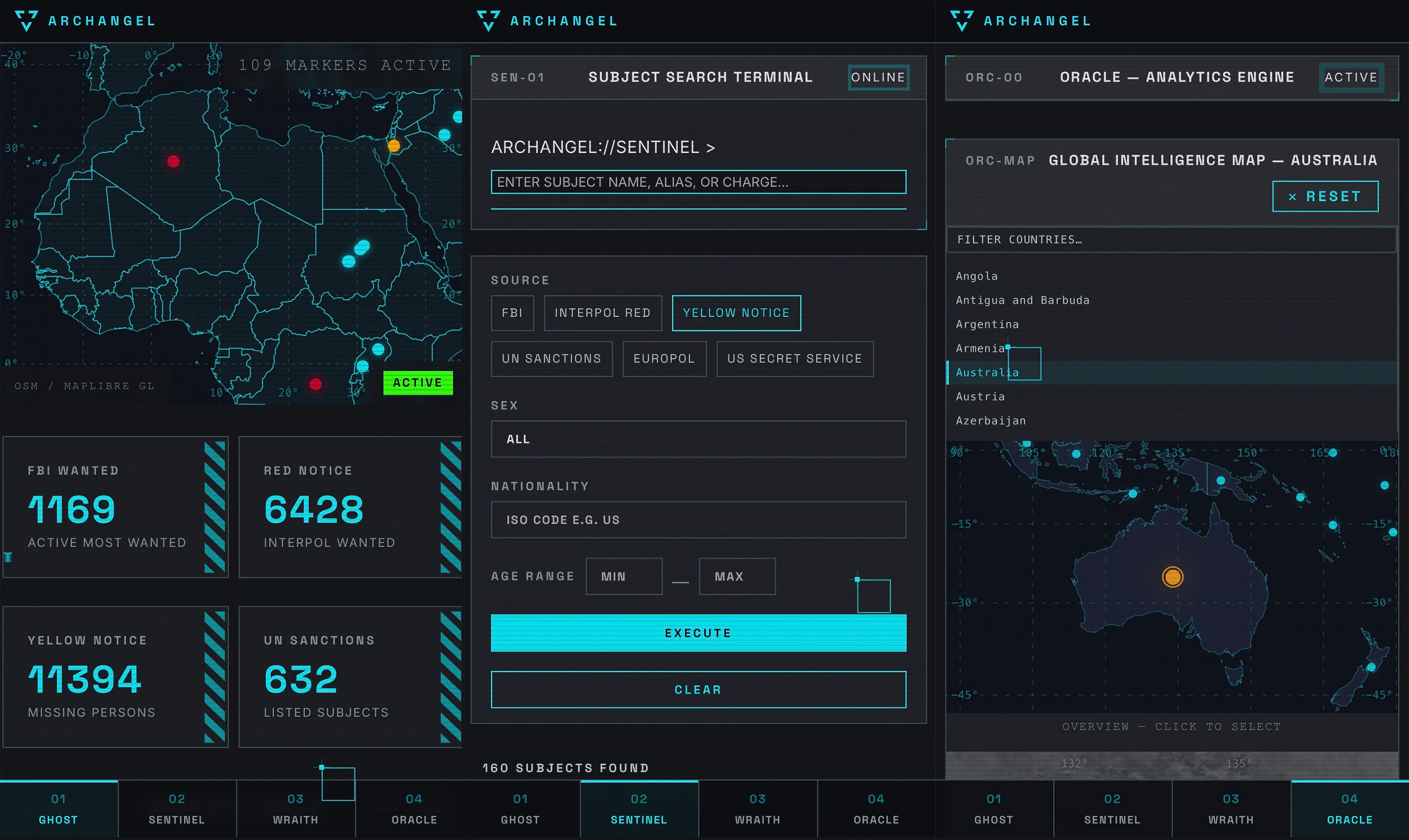The image size is (1409, 840).
Task: Open 03 WRAITH tab in right panel
Action: [1231, 809]
